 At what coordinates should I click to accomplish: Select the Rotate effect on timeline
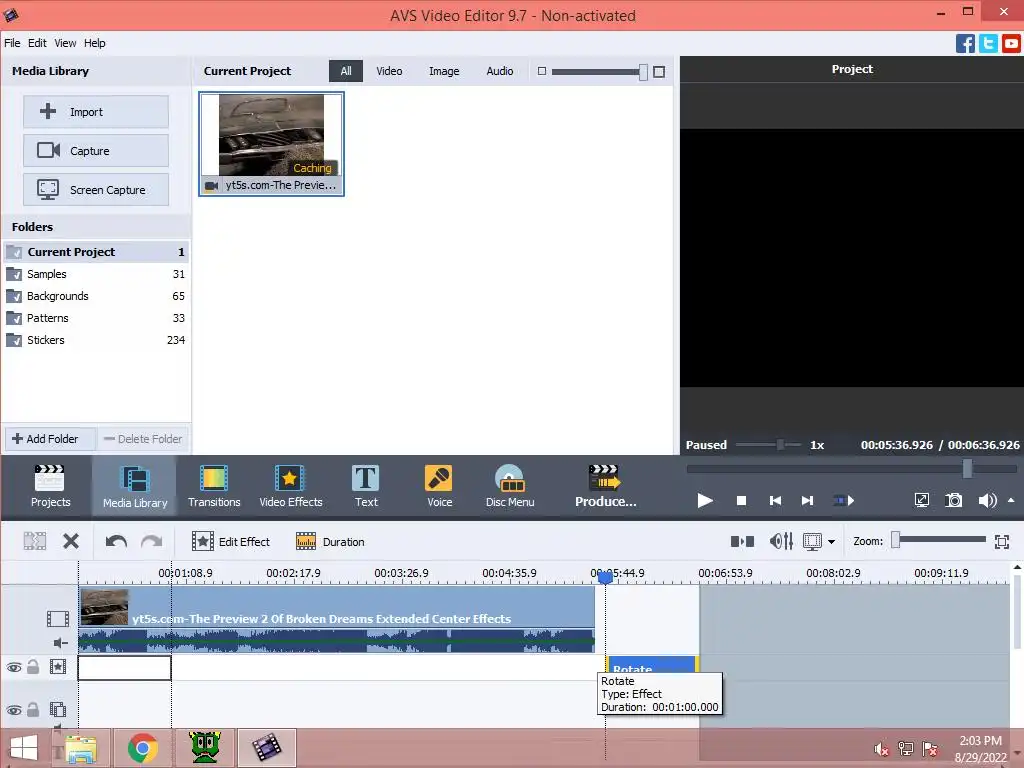[x=652, y=664]
